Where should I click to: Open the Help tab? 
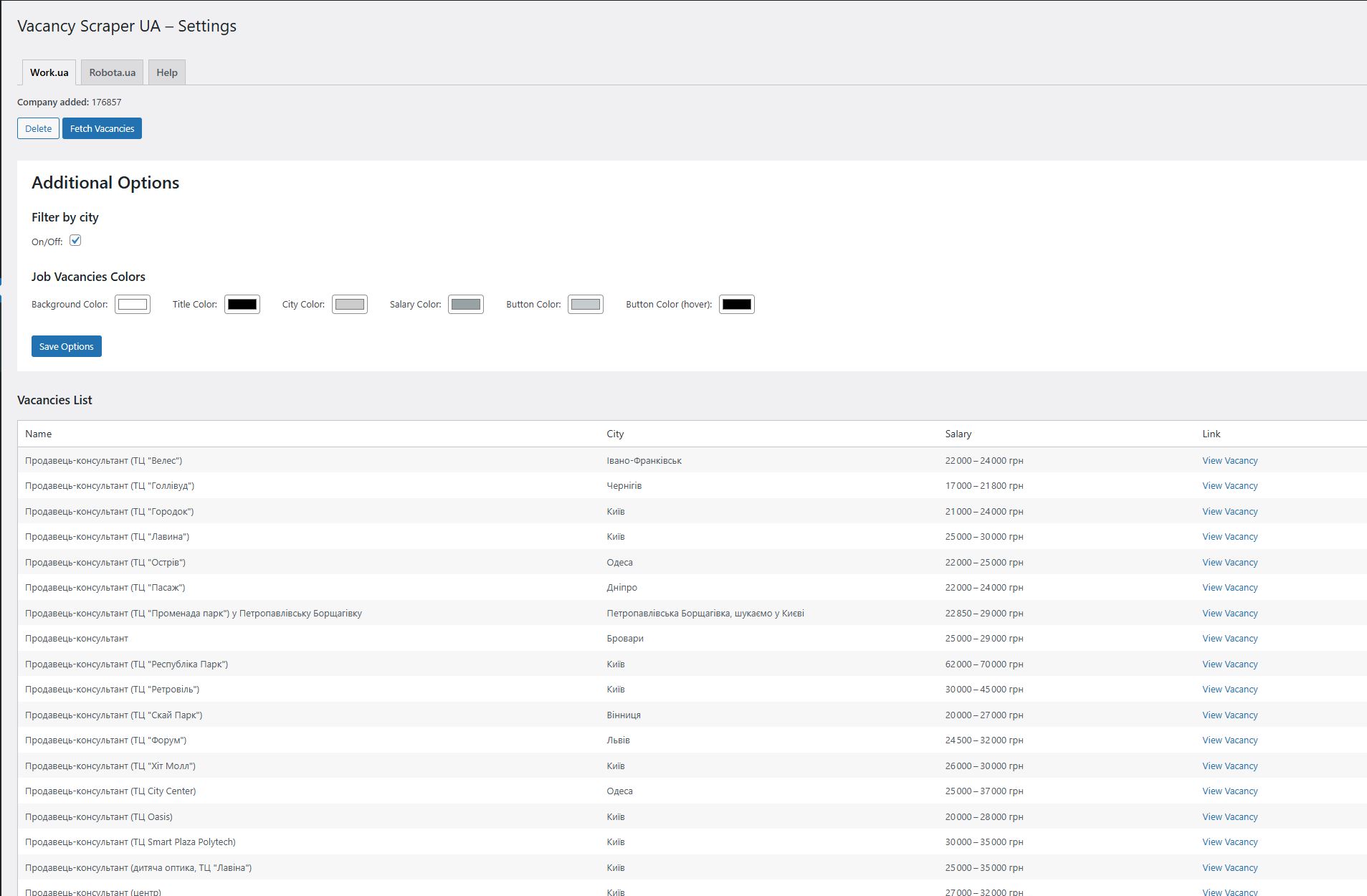(167, 72)
